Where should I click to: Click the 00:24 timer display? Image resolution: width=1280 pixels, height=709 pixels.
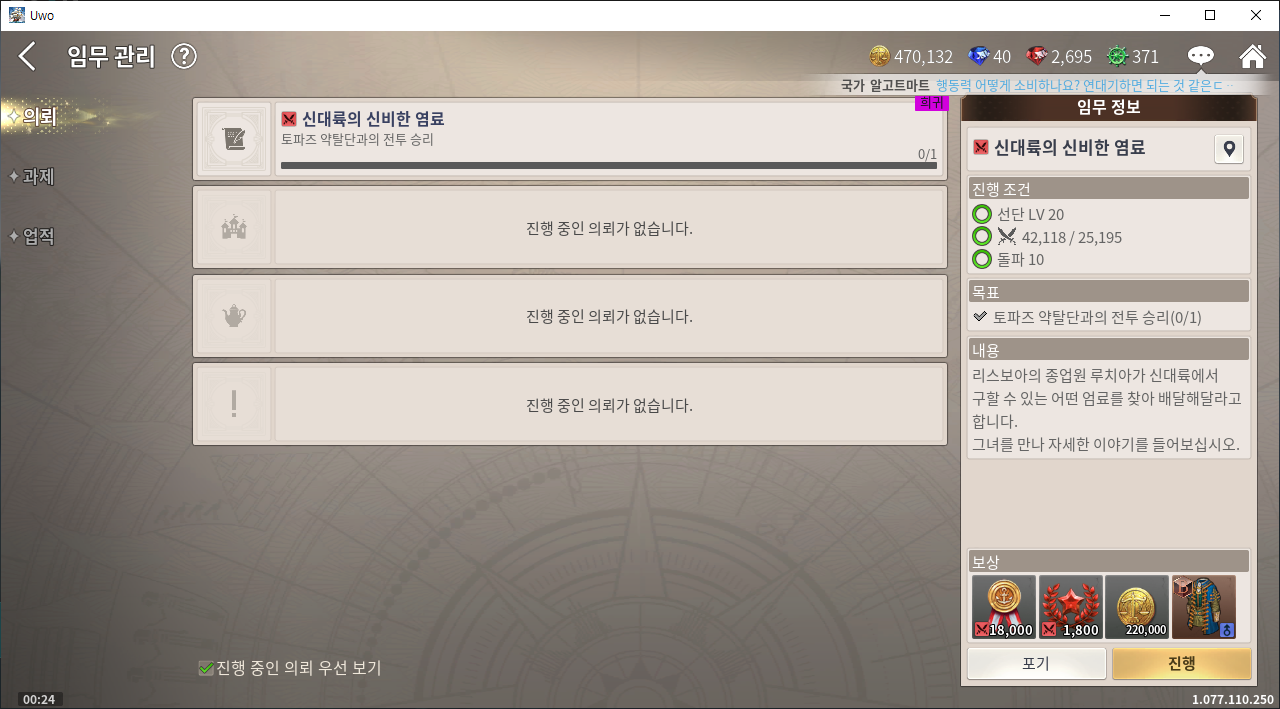pyautogui.click(x=38, y=699)
